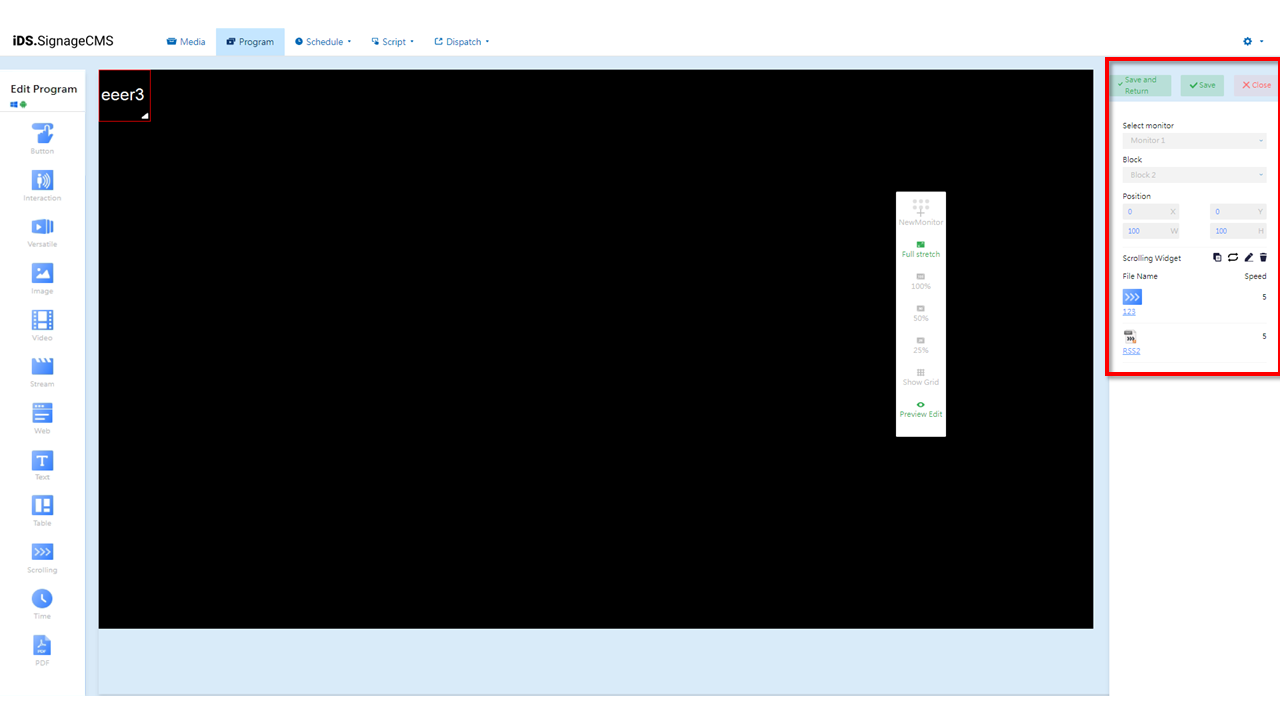Click Save and Return

point(1140,85)
